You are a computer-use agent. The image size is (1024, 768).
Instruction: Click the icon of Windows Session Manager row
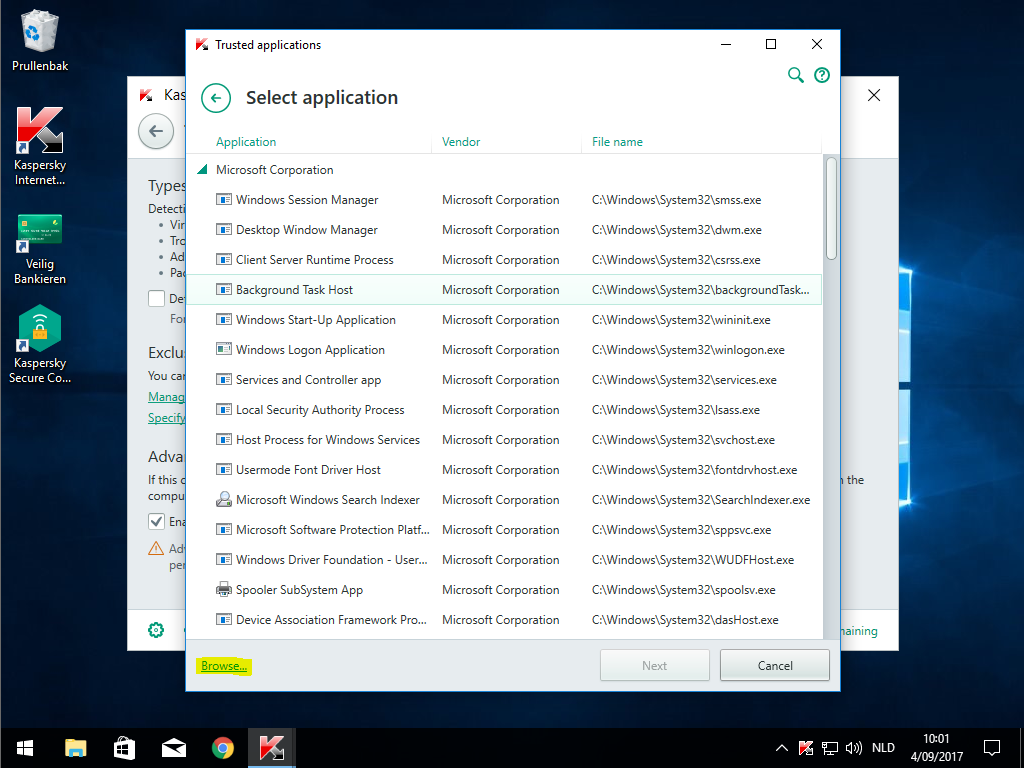224,199
